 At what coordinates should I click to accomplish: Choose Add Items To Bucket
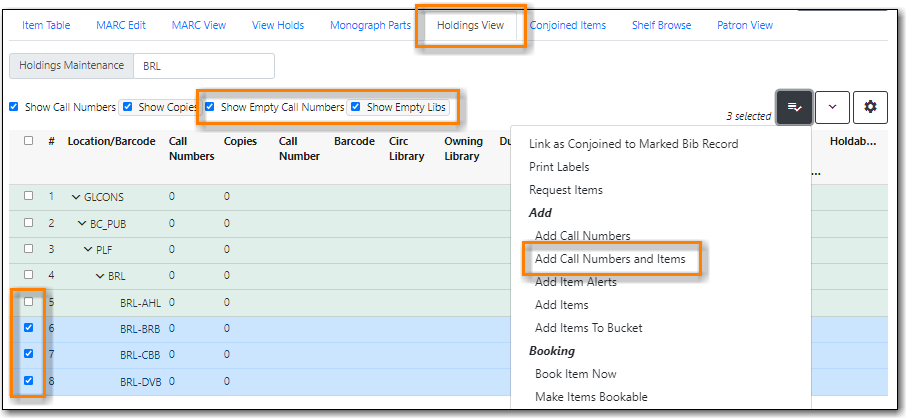(589, 328)
